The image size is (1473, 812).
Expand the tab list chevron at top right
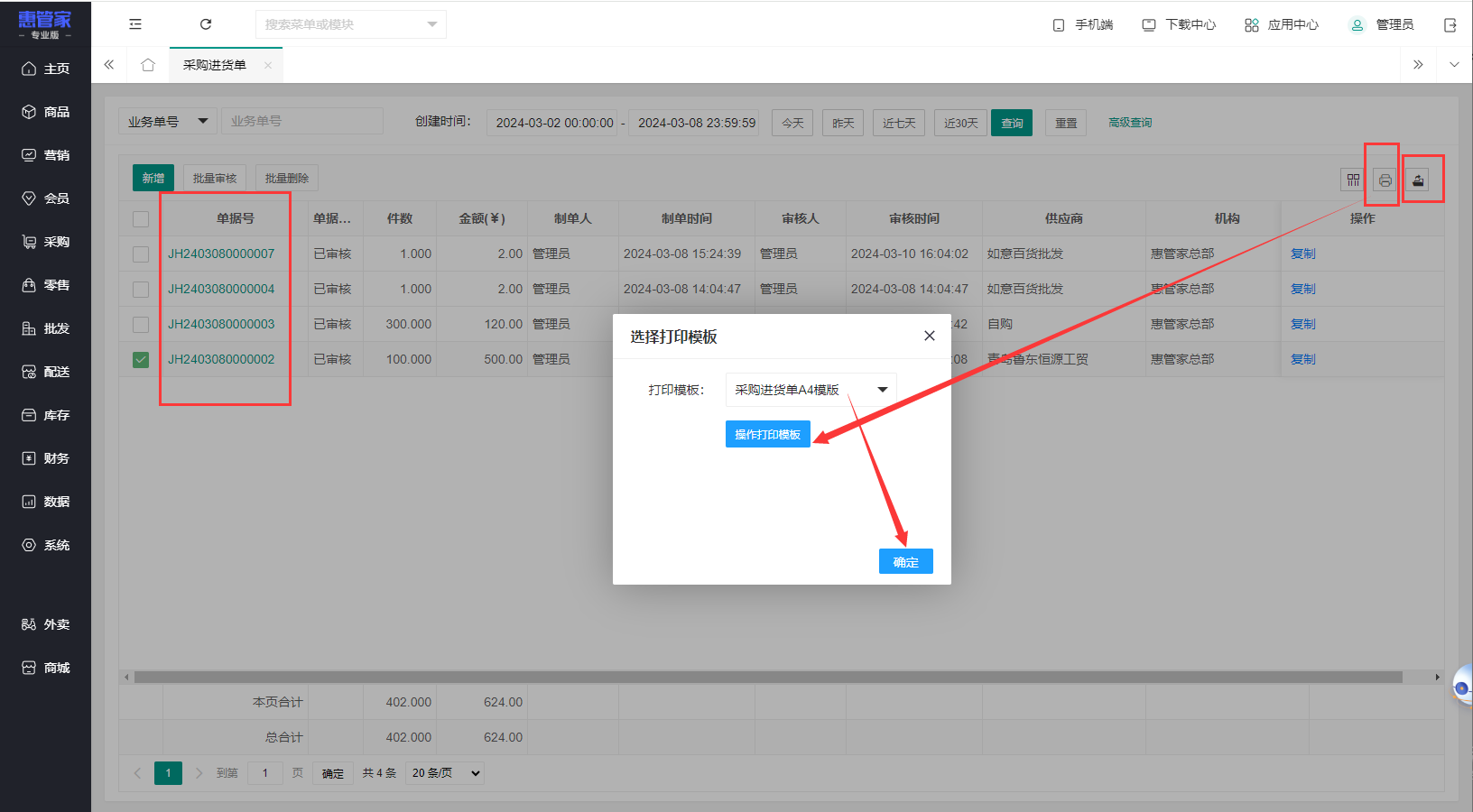point(1454,65)
